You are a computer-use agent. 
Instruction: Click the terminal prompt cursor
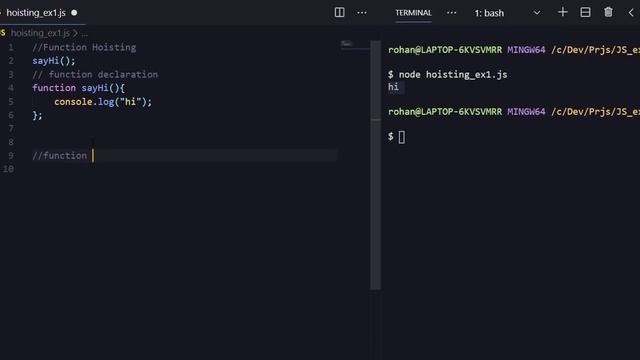tap(402, 137)
